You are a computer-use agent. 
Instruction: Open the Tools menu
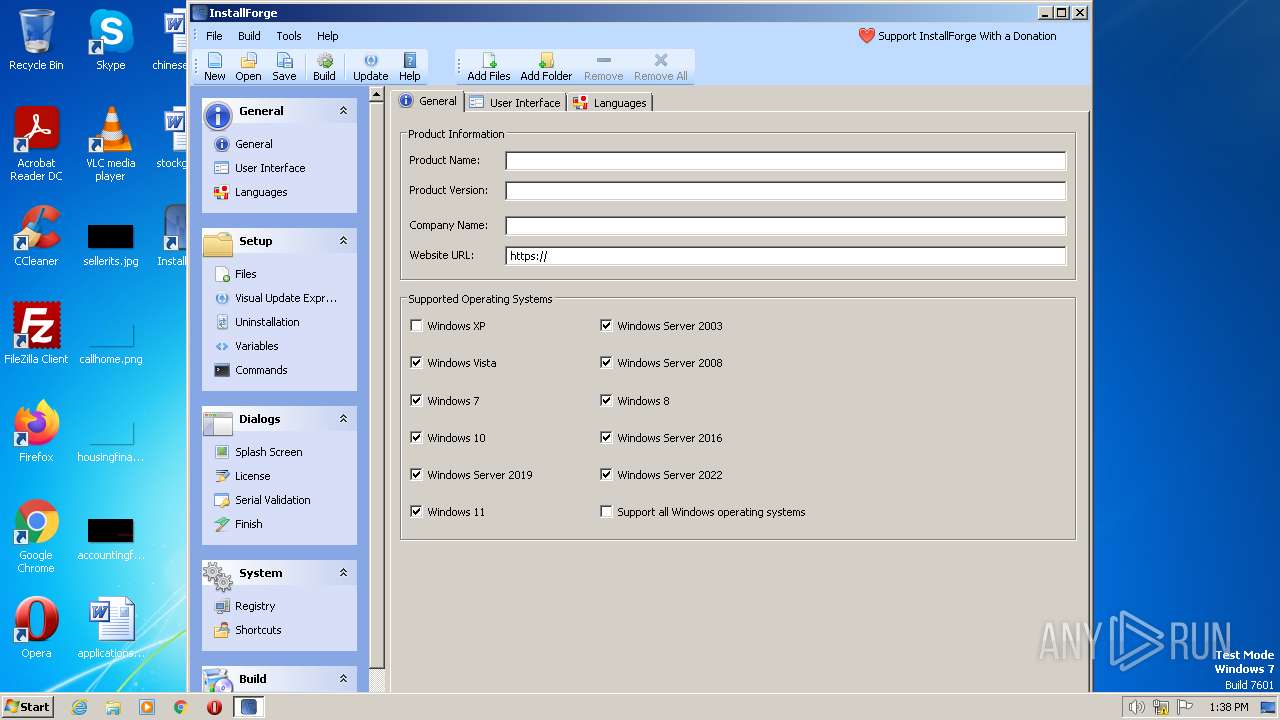[289, 36]
